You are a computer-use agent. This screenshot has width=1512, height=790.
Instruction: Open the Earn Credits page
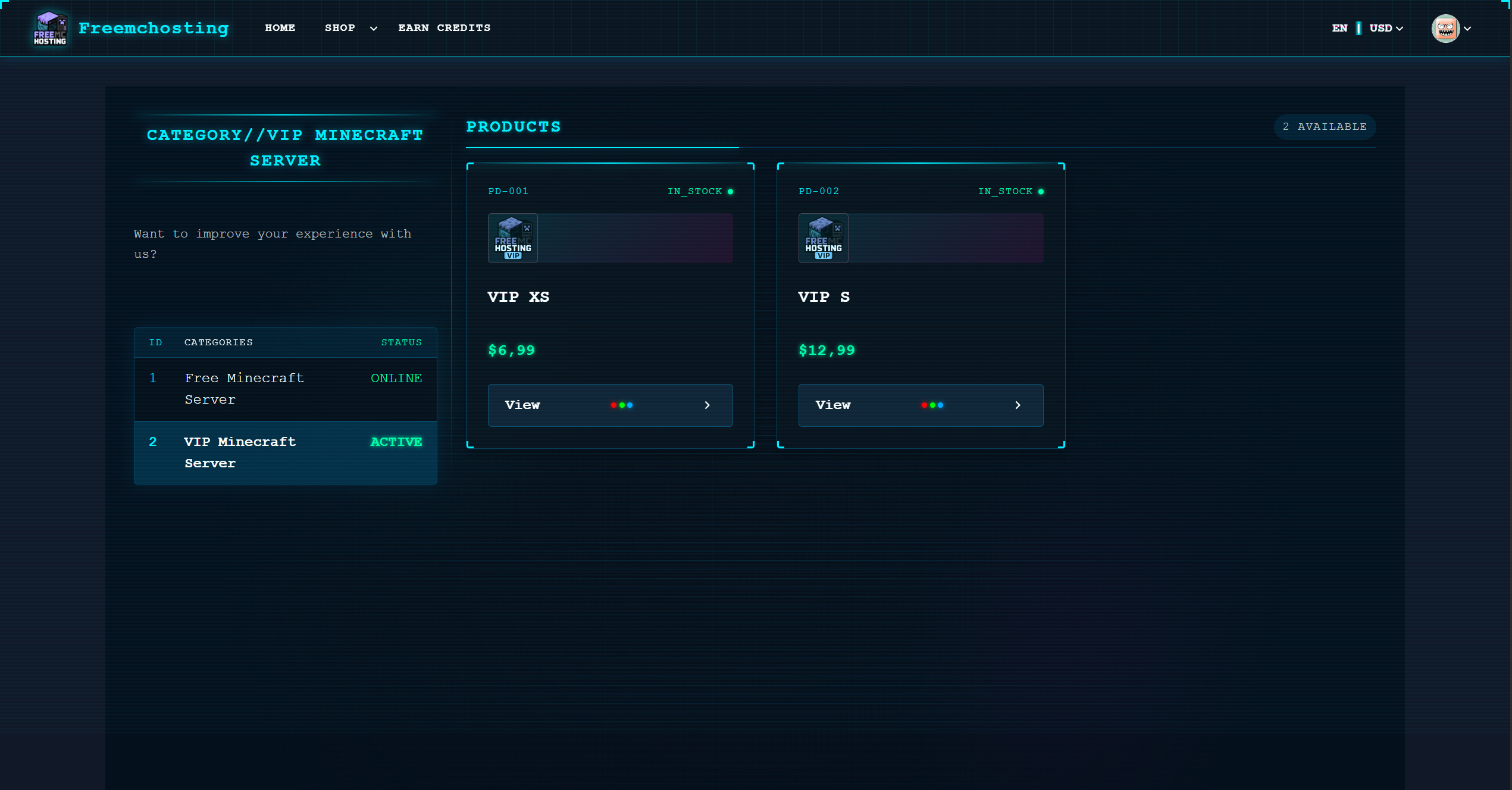point(444,28)
